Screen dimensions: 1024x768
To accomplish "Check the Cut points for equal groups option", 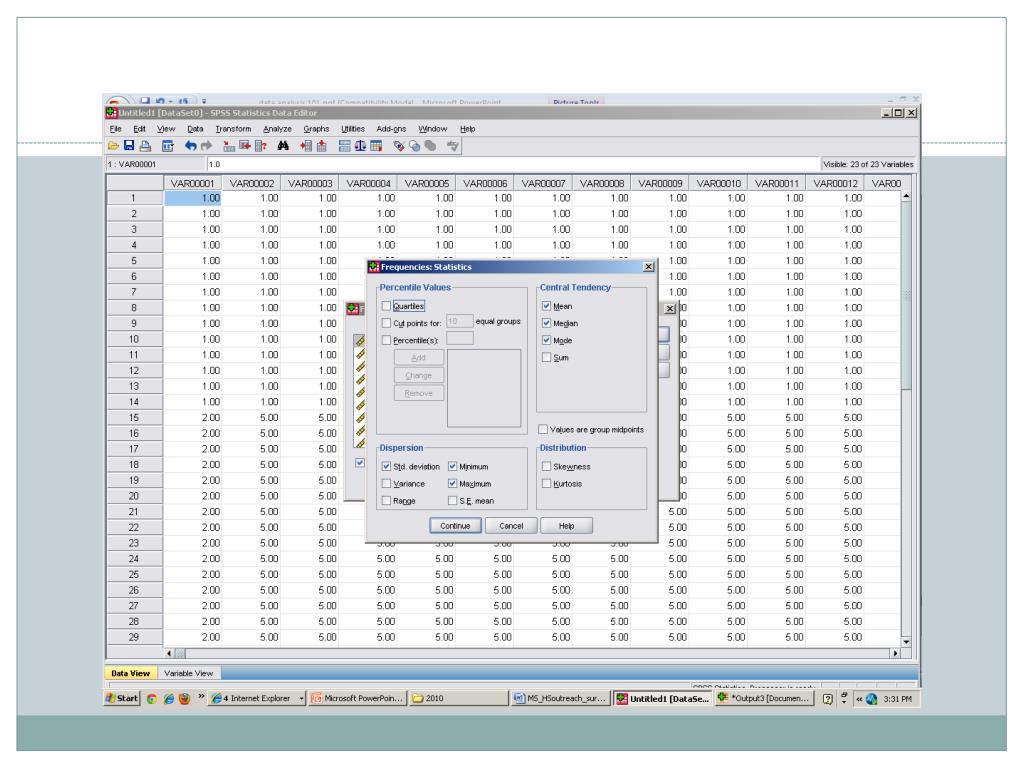I will (x=387, y=323).
